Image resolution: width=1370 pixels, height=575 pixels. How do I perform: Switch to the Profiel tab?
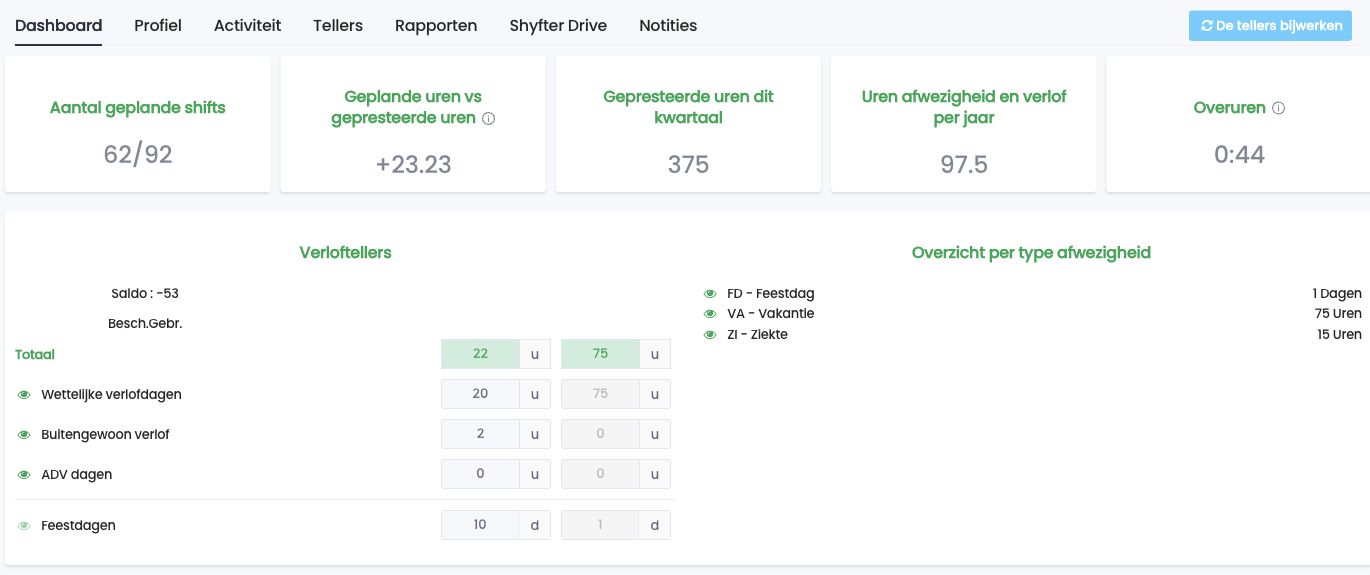(158, 25)
